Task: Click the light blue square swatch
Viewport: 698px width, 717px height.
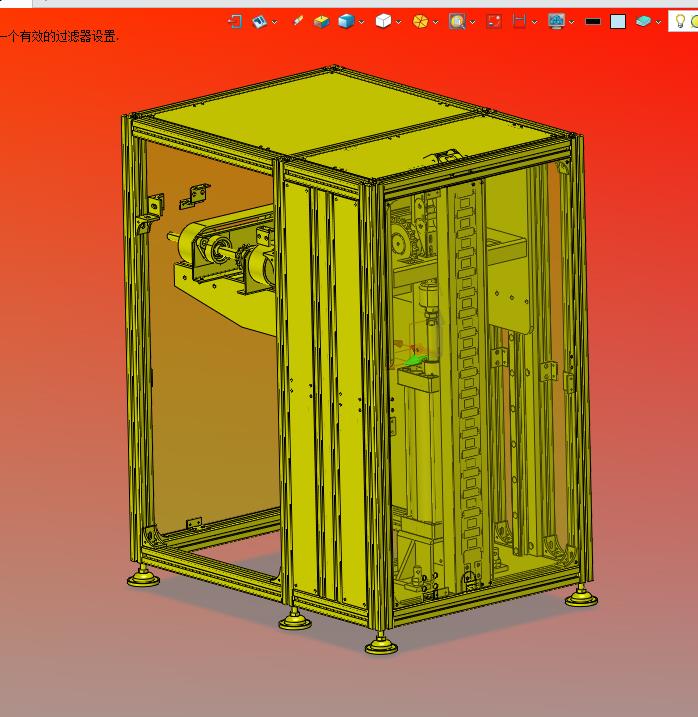Action: (618, 21)
